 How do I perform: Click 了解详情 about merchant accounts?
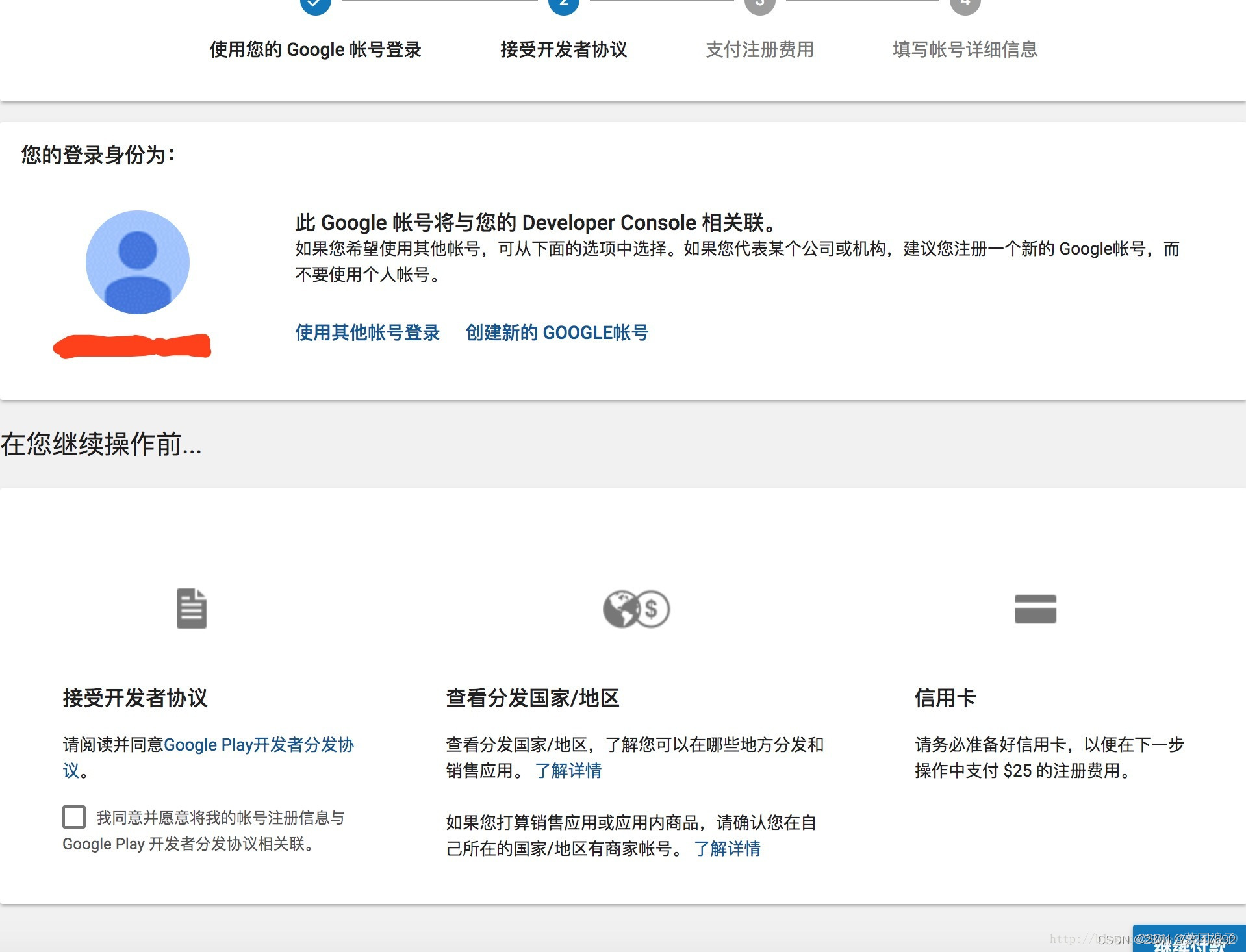727,849
